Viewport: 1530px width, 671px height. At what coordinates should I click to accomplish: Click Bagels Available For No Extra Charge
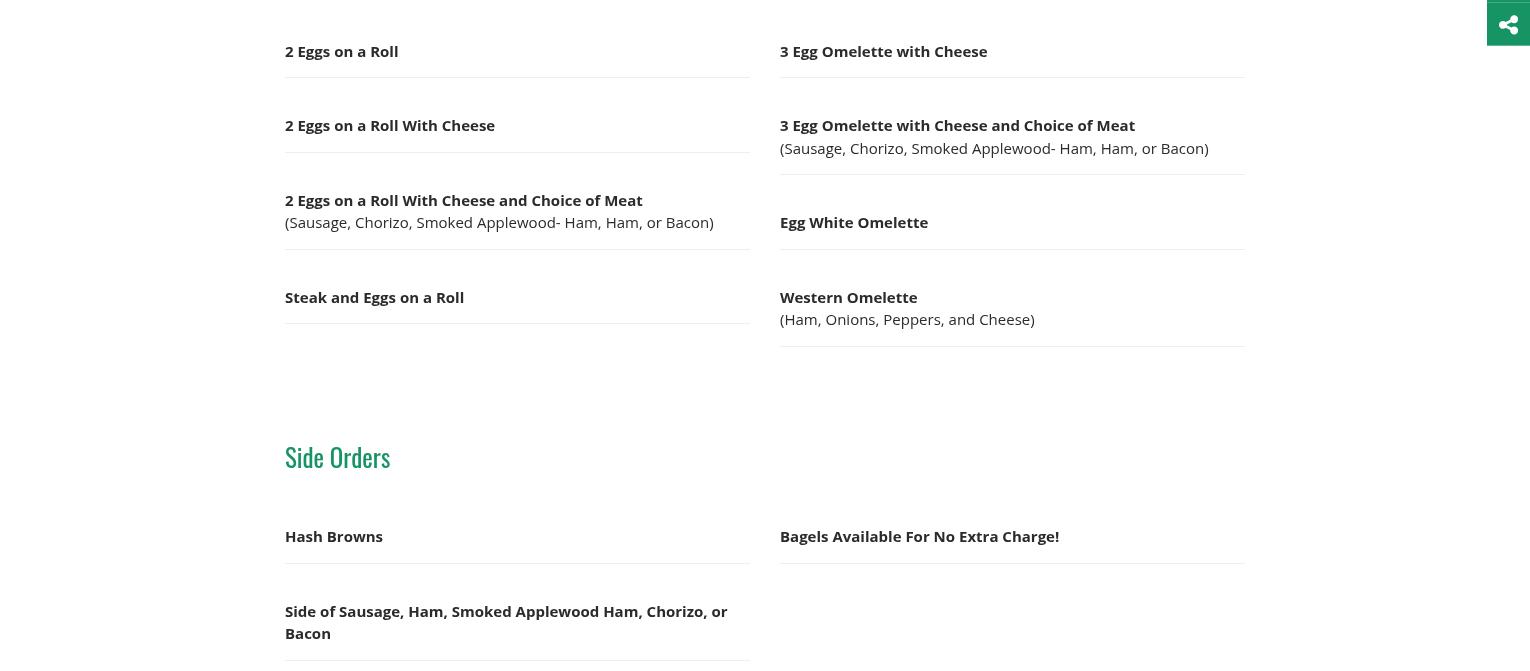coord(918,537)
